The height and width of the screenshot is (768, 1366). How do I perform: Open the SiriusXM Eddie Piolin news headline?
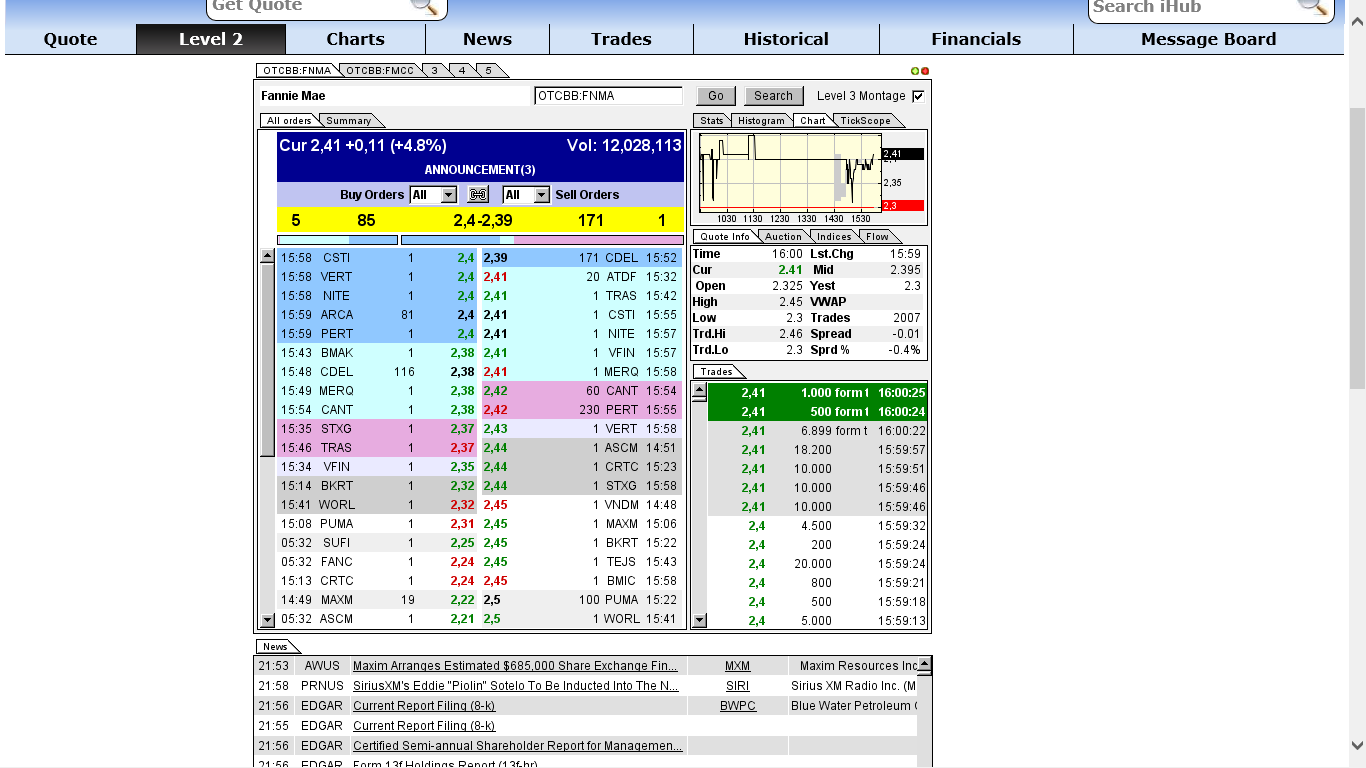click(x=516, y=686)
